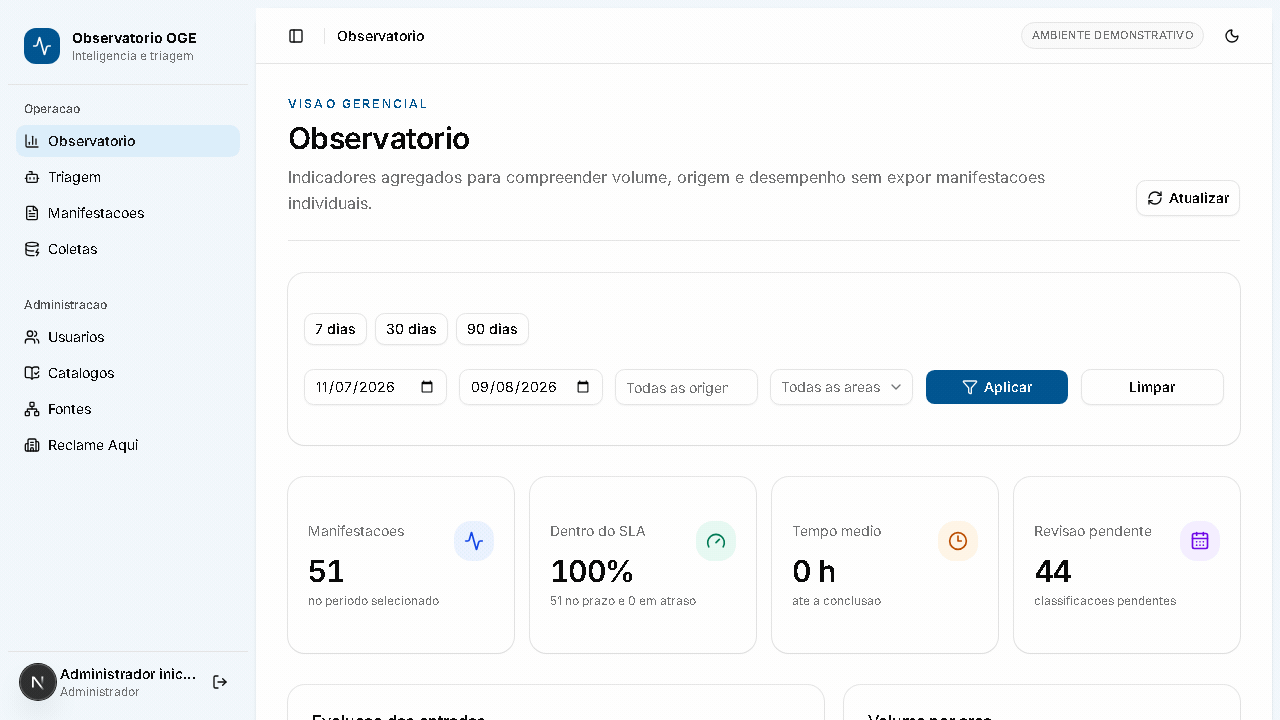Screen dimensions: 1280x720
Task: Click the Manifestacoes value 51
Action: [326, 571]
